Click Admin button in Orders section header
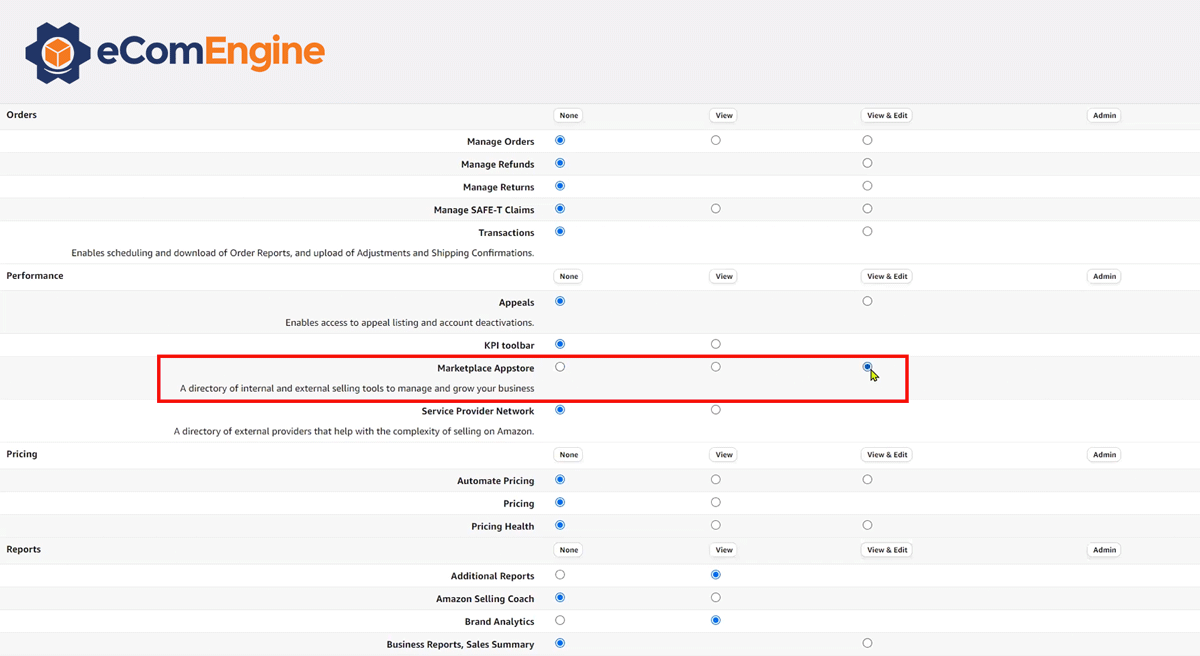Image resolution: width=1200 pixels, height=656 pixels. click(1104, 115)
